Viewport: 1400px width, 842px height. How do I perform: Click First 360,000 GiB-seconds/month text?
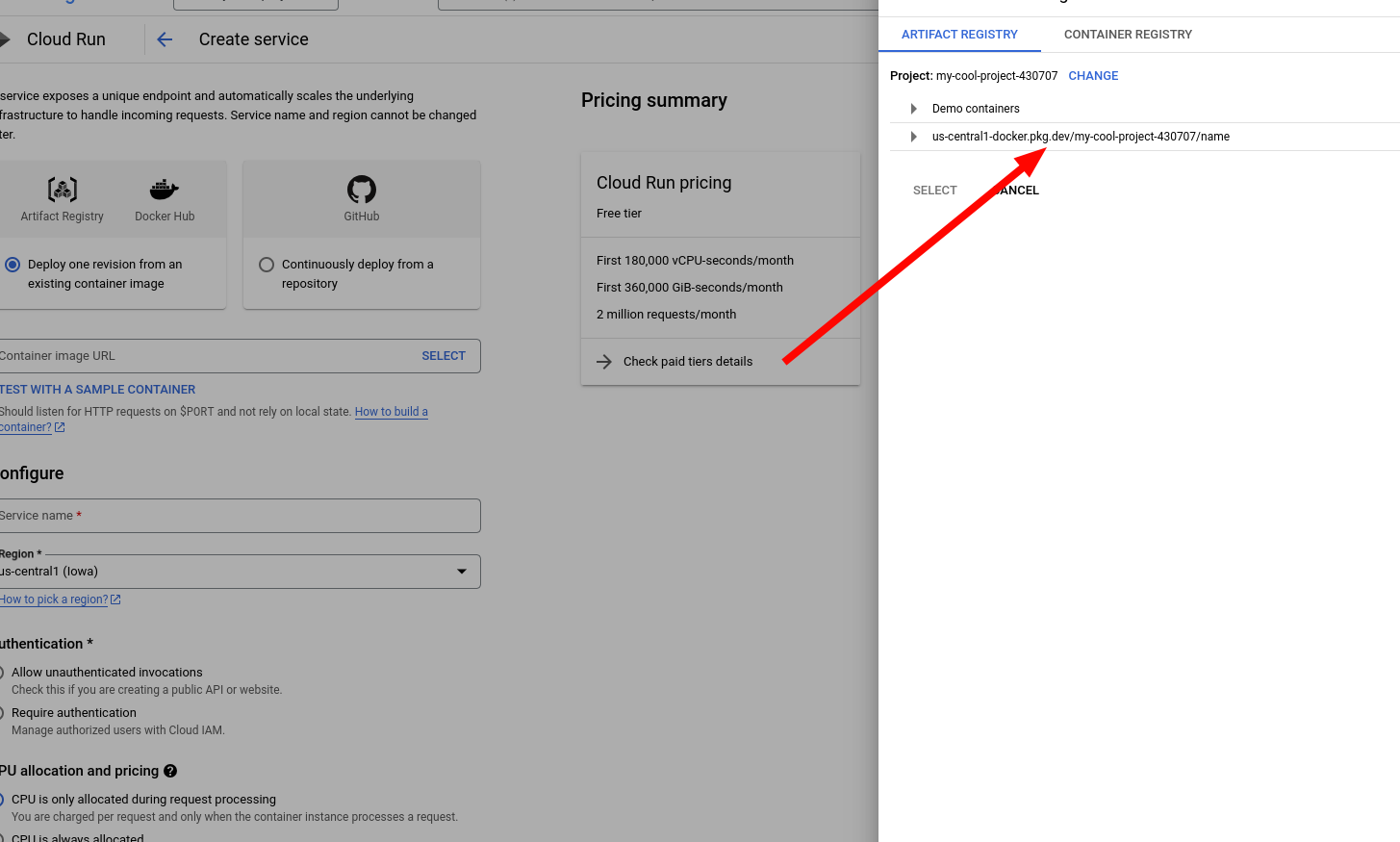click(690, 288)
